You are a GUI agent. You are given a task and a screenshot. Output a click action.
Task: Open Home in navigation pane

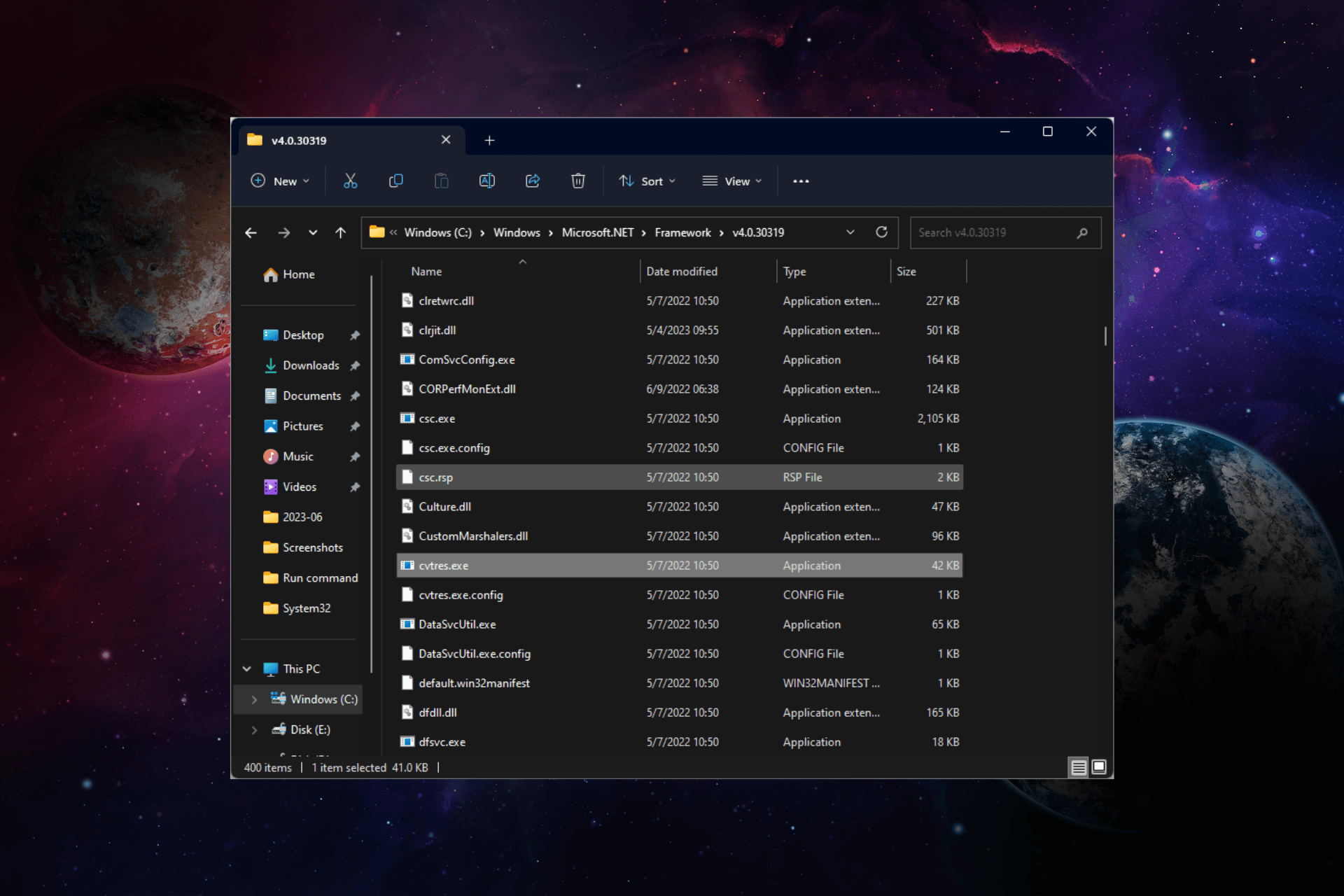coord(290,275)
